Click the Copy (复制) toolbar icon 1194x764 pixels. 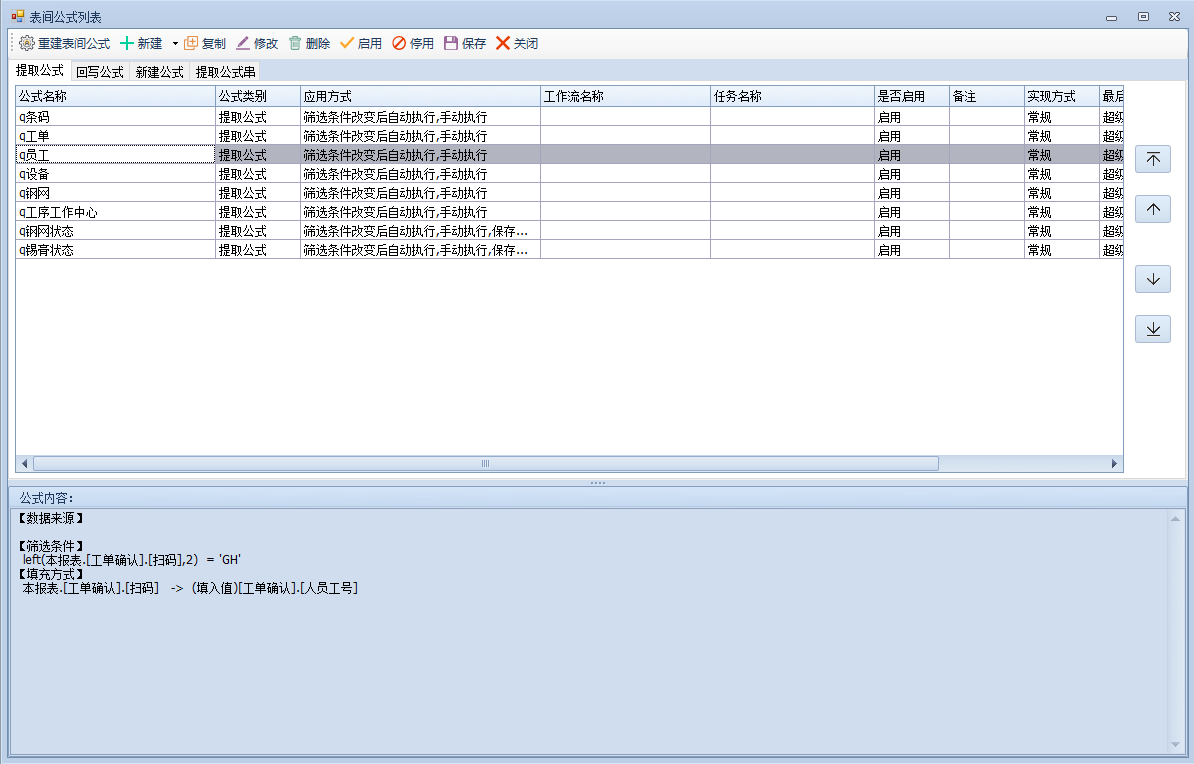[x=191, y=44]
